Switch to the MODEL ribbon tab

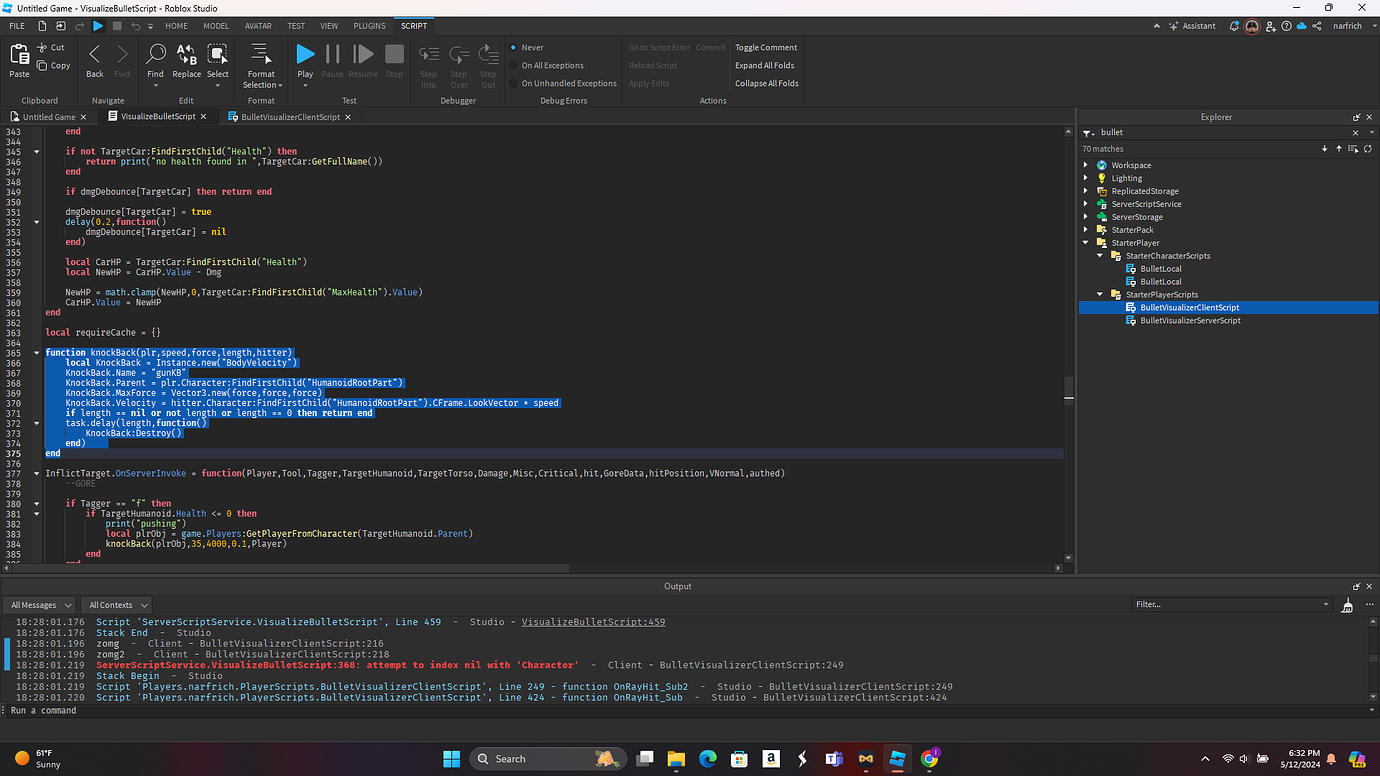215,26
